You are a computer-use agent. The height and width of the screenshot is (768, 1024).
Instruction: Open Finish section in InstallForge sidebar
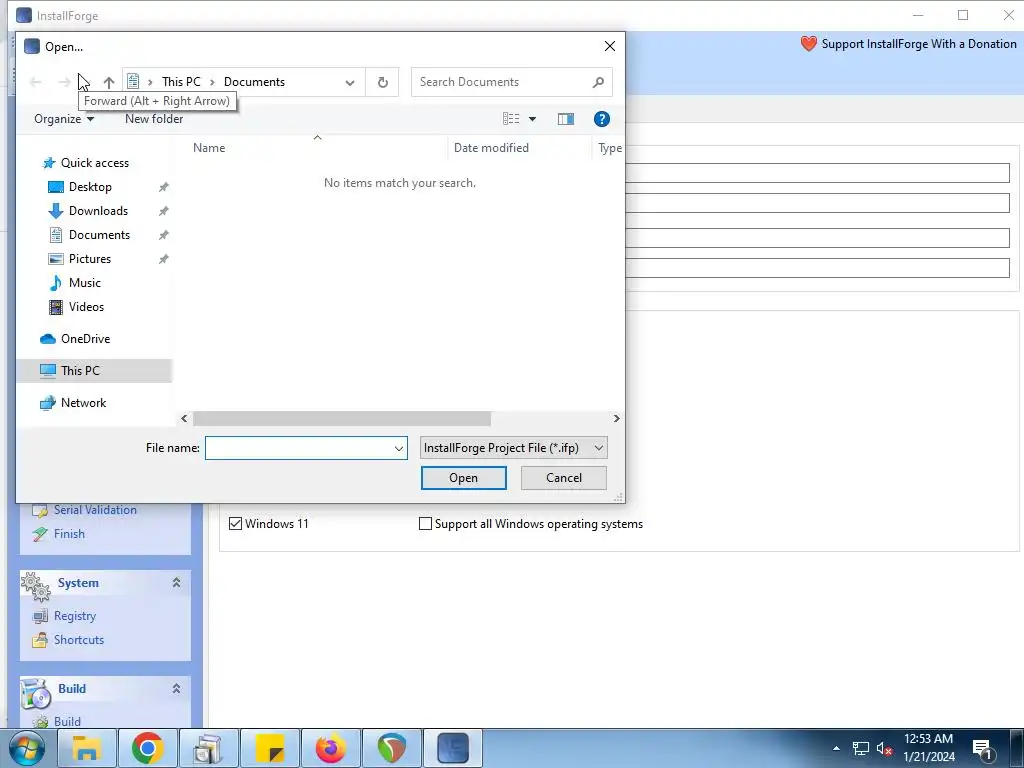[x=69, y=534]
